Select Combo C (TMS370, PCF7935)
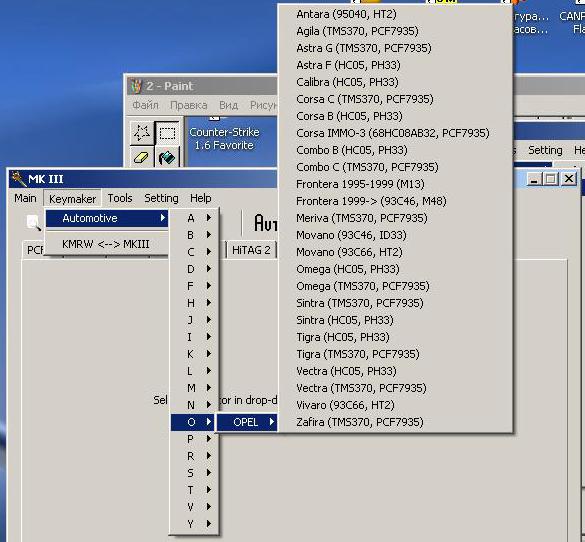The width and height of the screenshot is (585, 542). point(395,167)
